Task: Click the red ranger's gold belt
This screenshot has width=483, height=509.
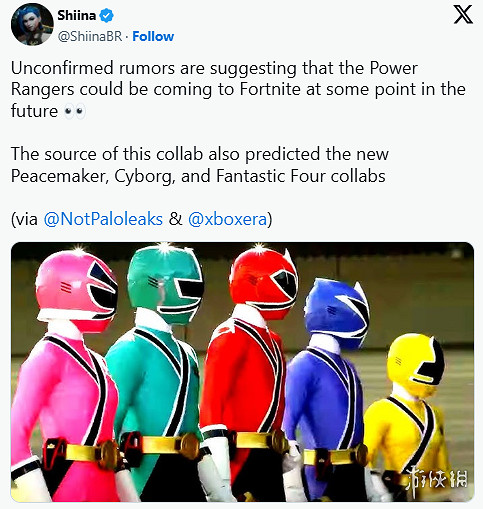Action: tap(260, 441)
